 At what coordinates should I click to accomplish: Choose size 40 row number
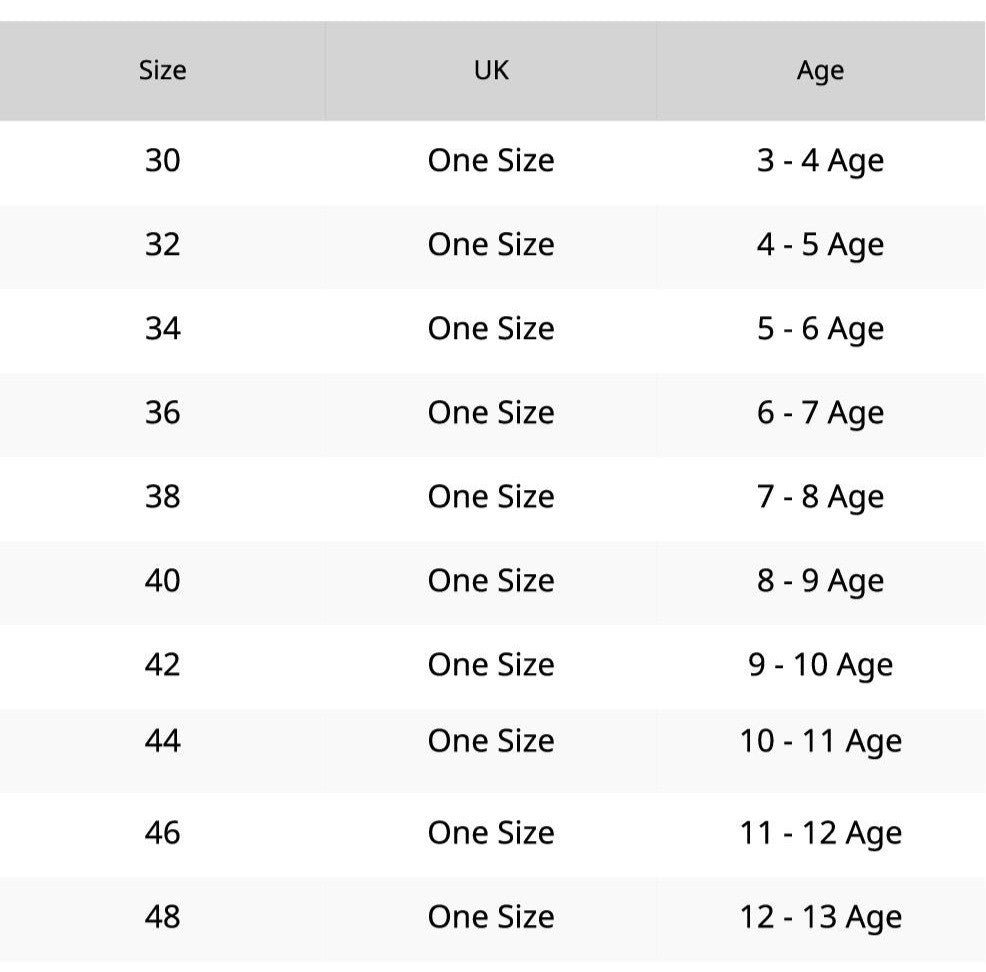[163, 581]
